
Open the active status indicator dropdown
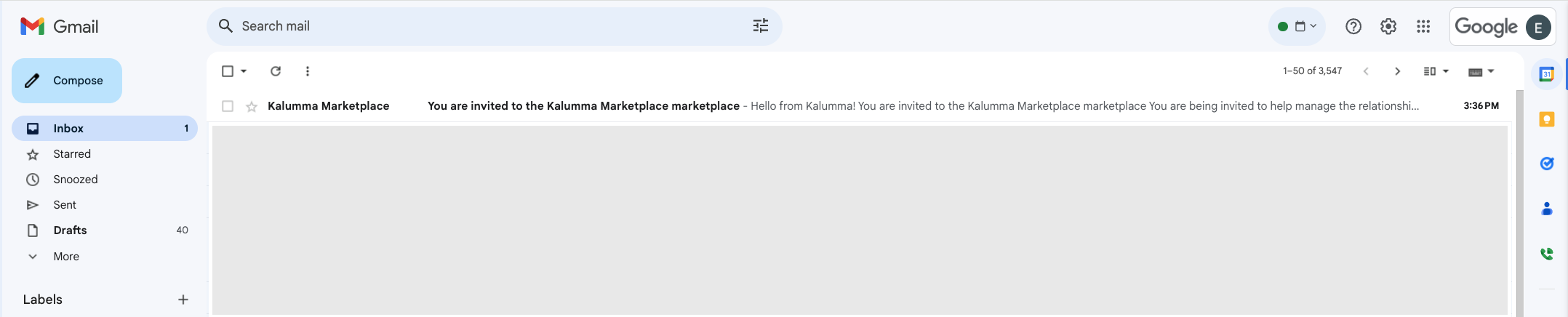[x=1297, y=27]
